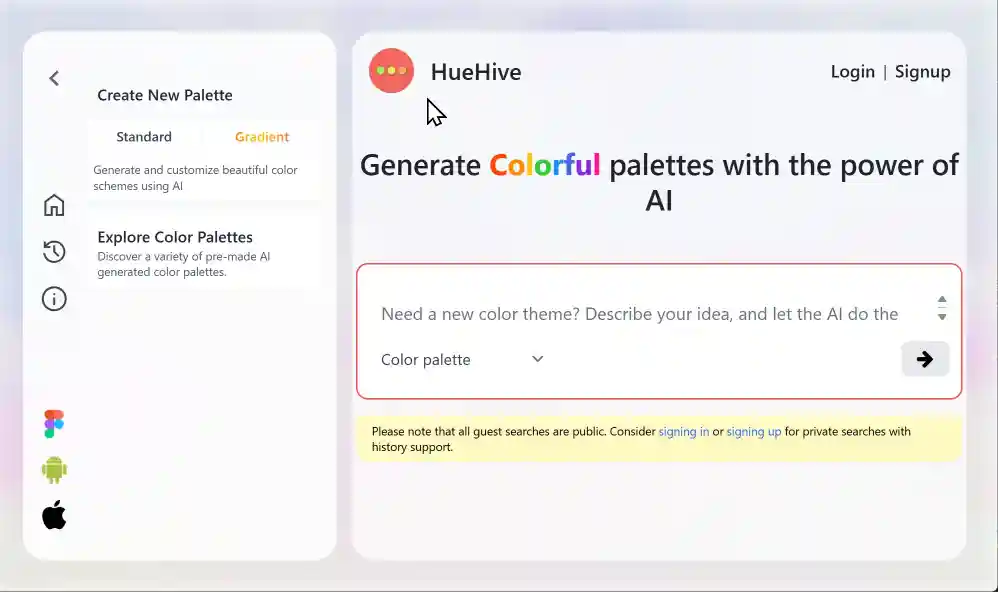Open the Home icon in sidebar
The width and height of the screenshot is (998, 592).
point(54,204)
